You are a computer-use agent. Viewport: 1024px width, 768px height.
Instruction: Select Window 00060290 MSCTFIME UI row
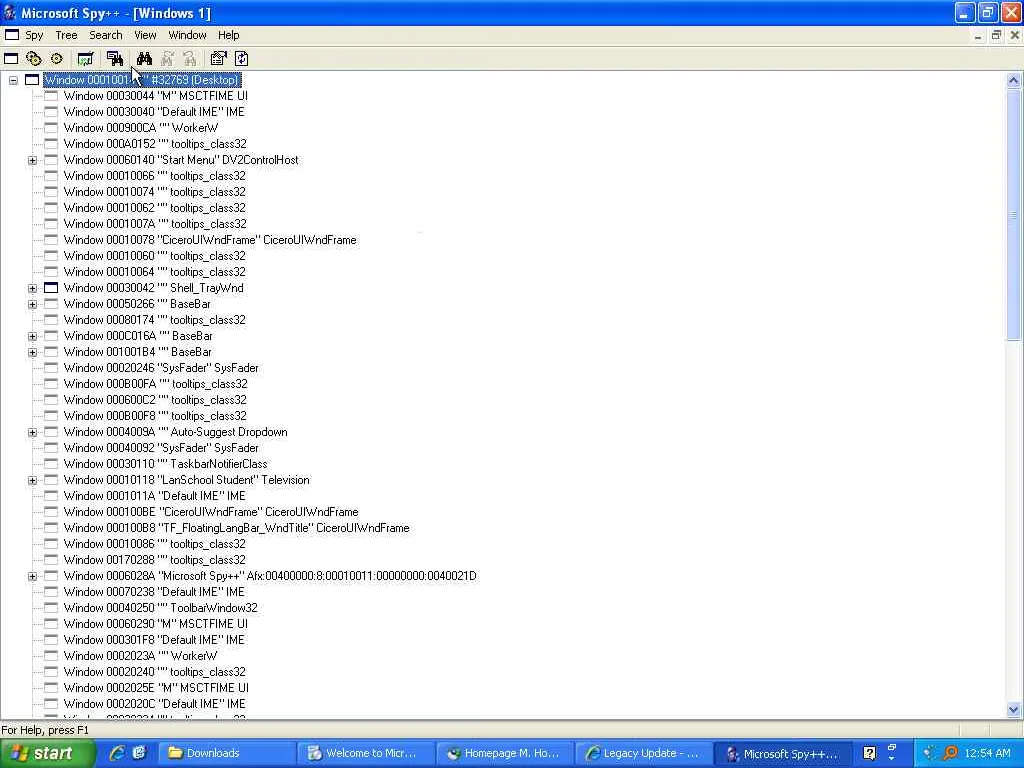click(156, 624)
